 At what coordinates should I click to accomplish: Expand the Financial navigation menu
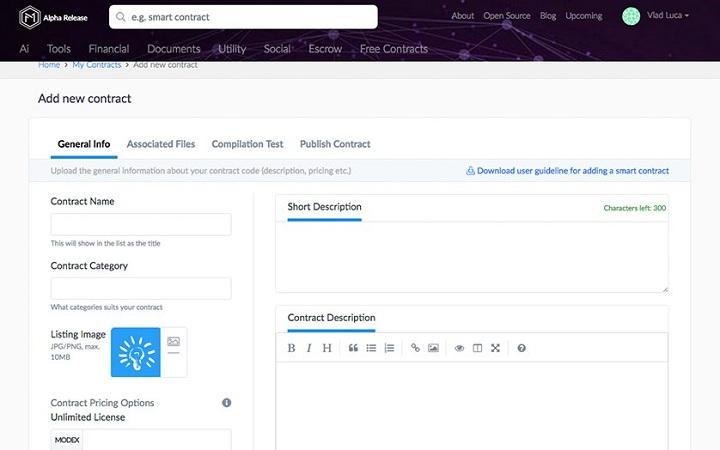tap(108, 49)
